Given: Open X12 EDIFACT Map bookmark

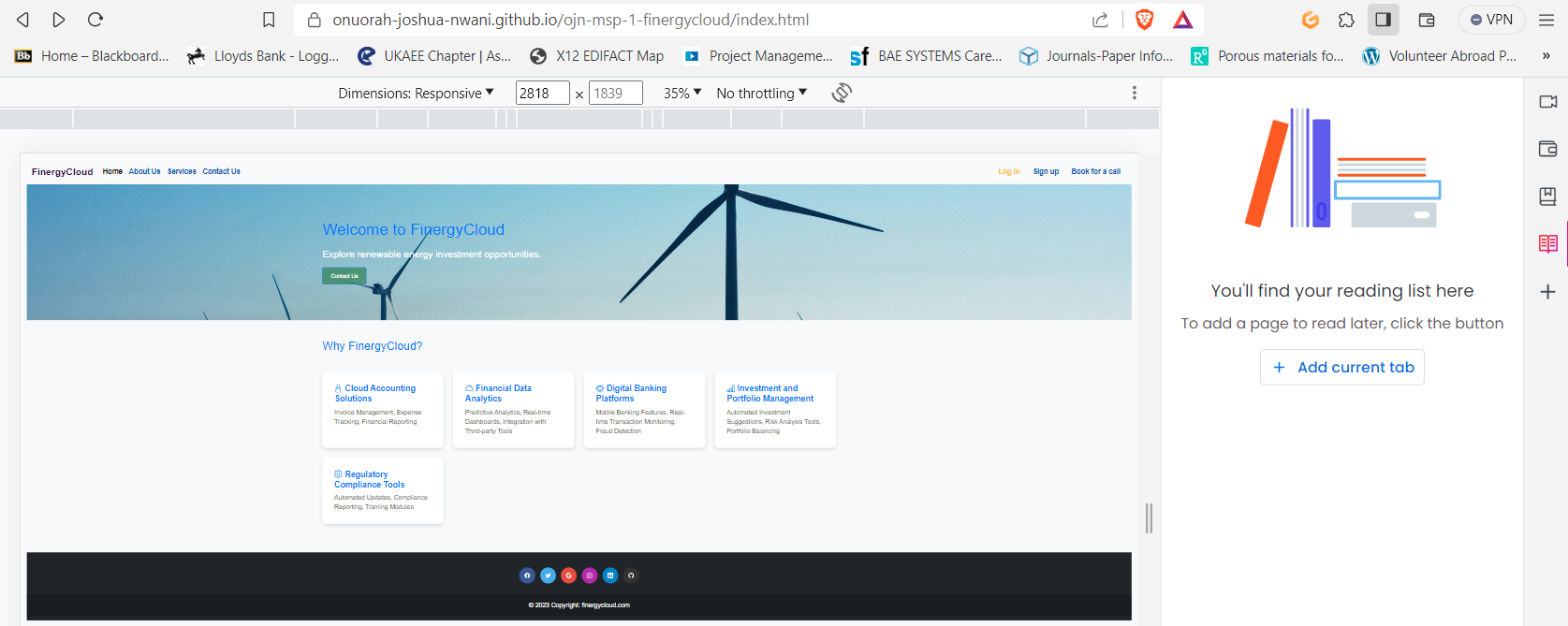Looking at the screenshot, I should tap(596, 56).
